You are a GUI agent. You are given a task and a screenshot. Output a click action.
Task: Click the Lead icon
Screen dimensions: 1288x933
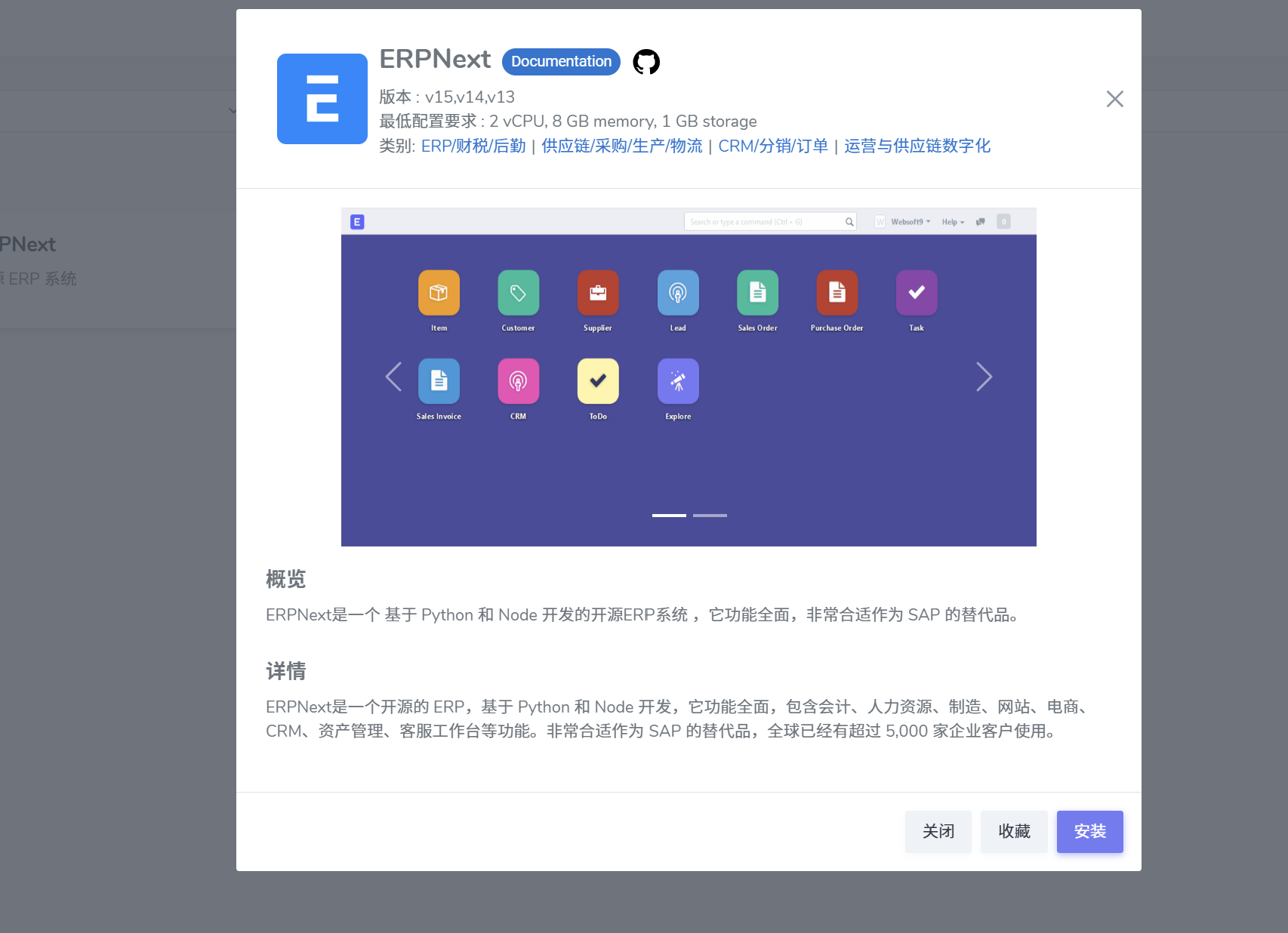coord(678,292)
